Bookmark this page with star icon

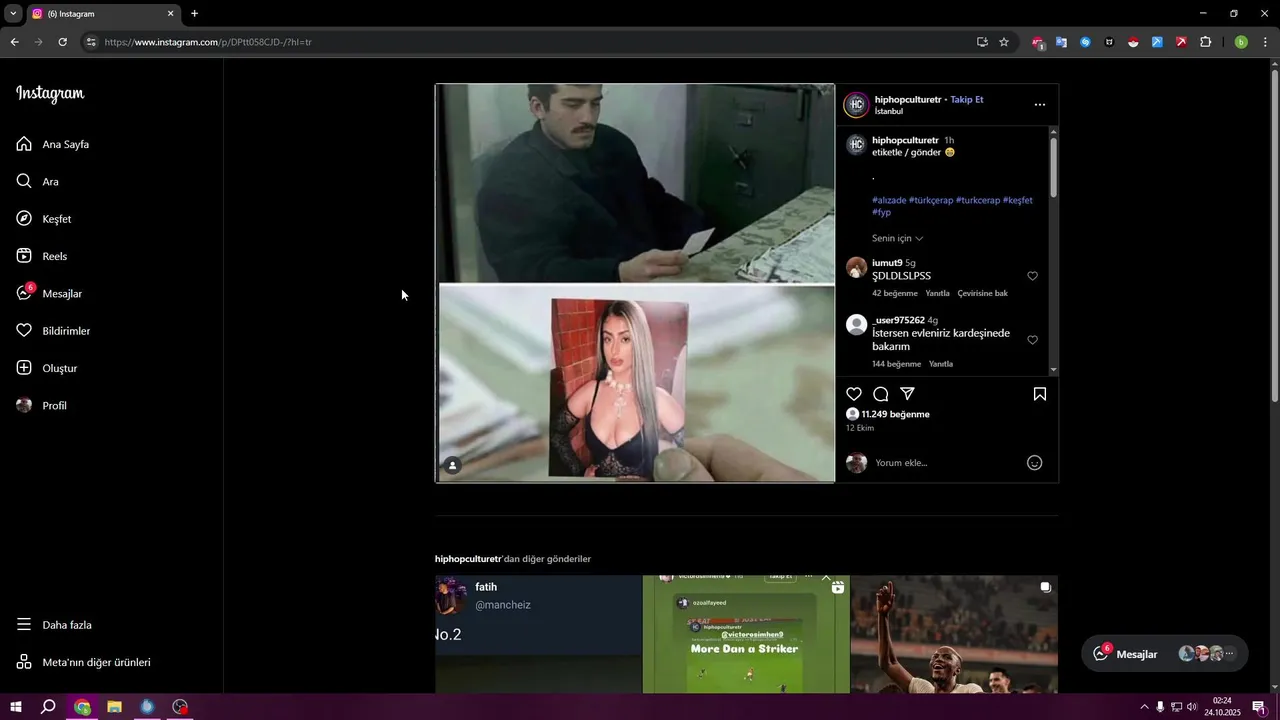point(1004,42)
